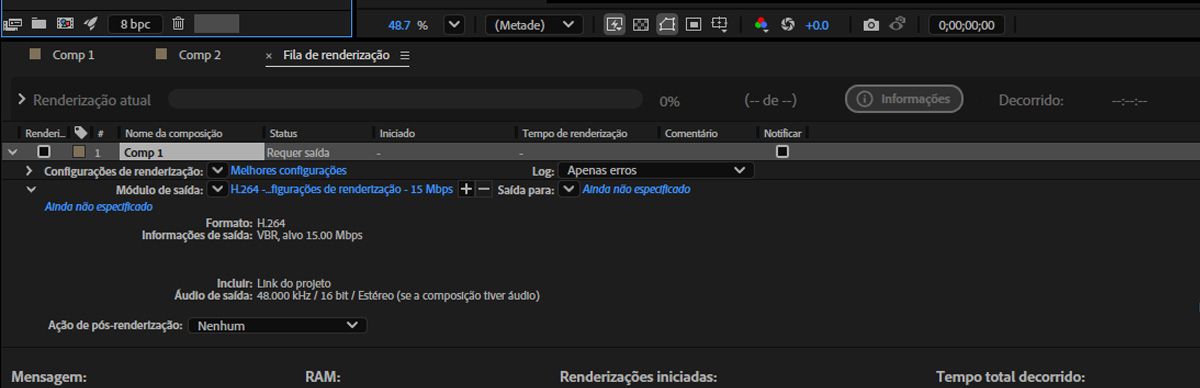Click the render progress bar

point(405,99)
